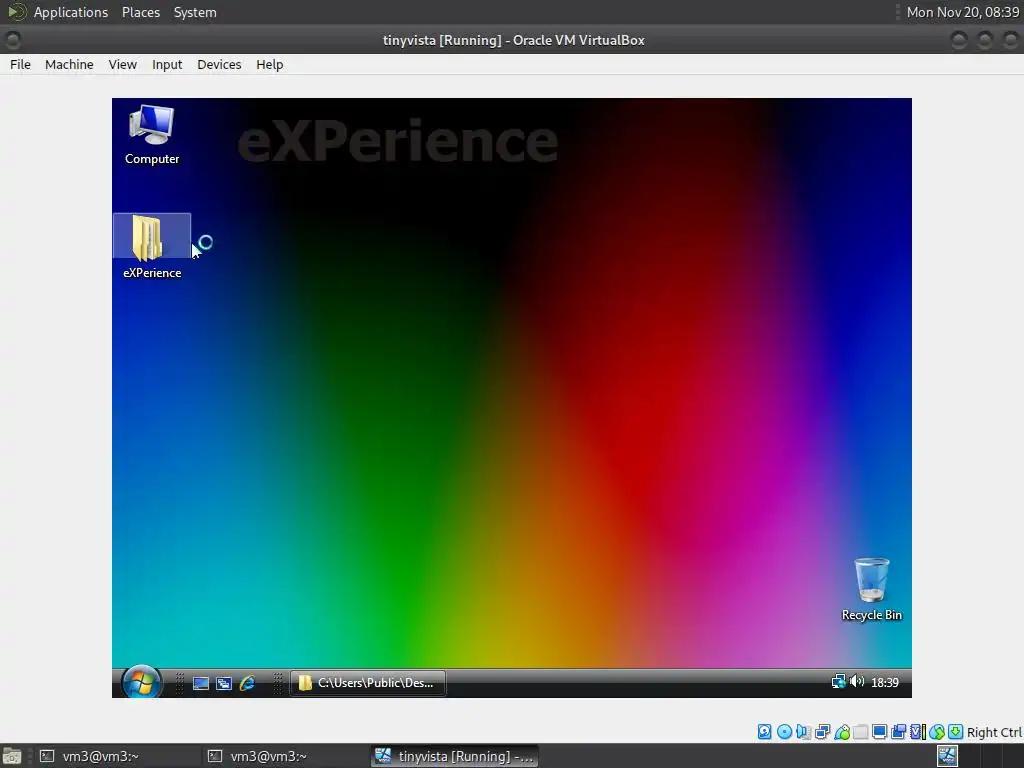Image resolution: width=1024 pixels, height=768 pixels.
Task: Click the hard disk activity indicator
Action: (765, 732)
